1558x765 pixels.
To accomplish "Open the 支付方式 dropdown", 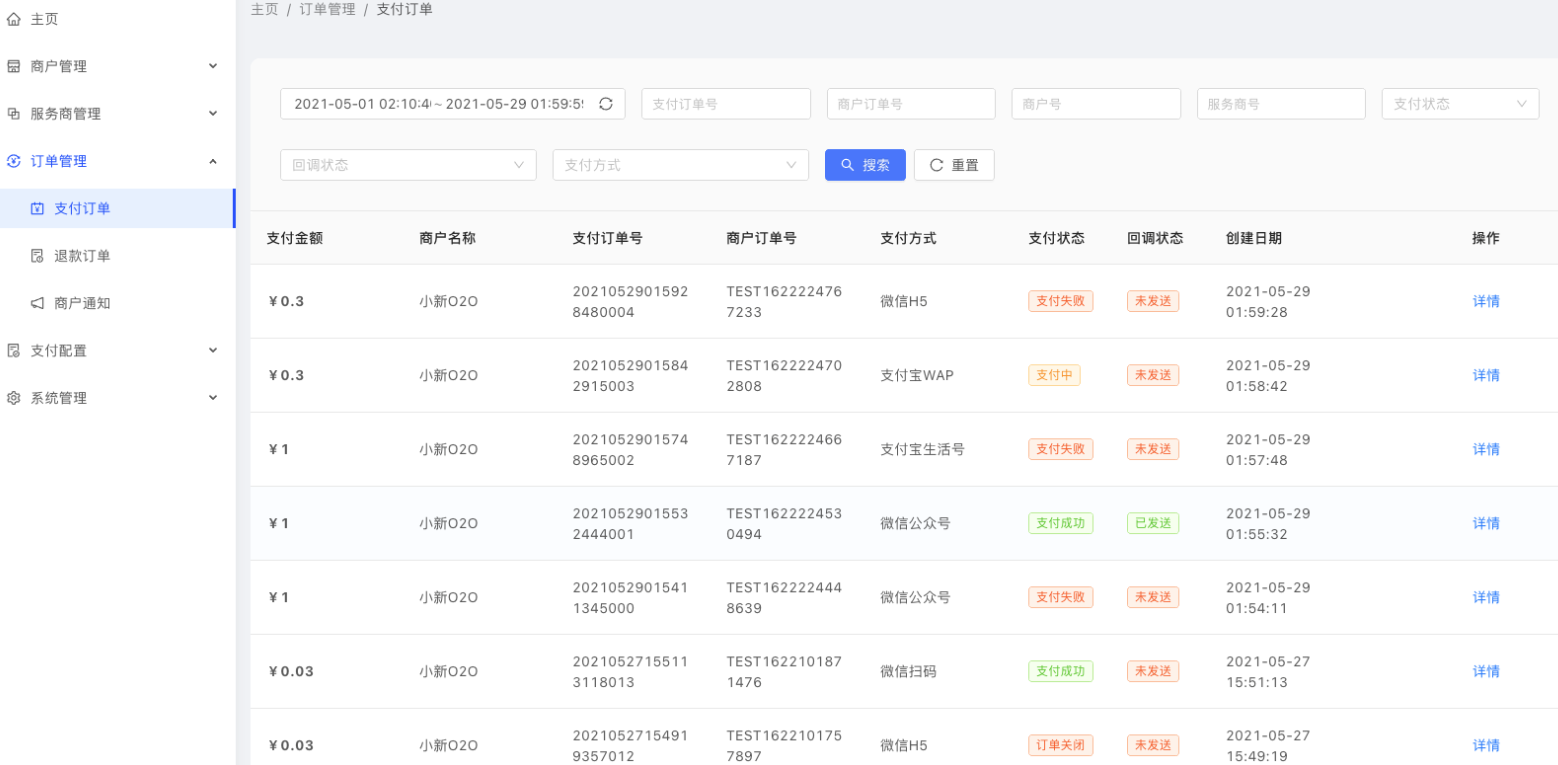I will click(x=680, y=165).
